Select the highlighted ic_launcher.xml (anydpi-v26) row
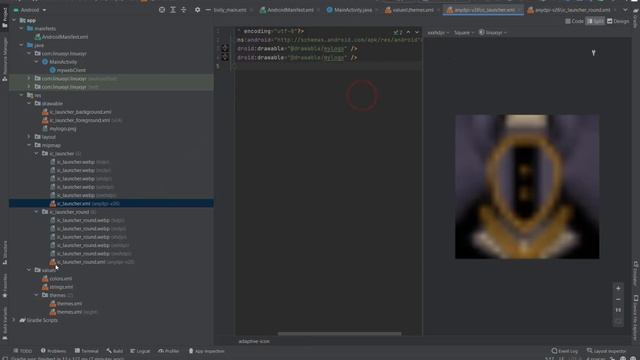This screenshot has height=360, width=640. (x=111, y=203)
